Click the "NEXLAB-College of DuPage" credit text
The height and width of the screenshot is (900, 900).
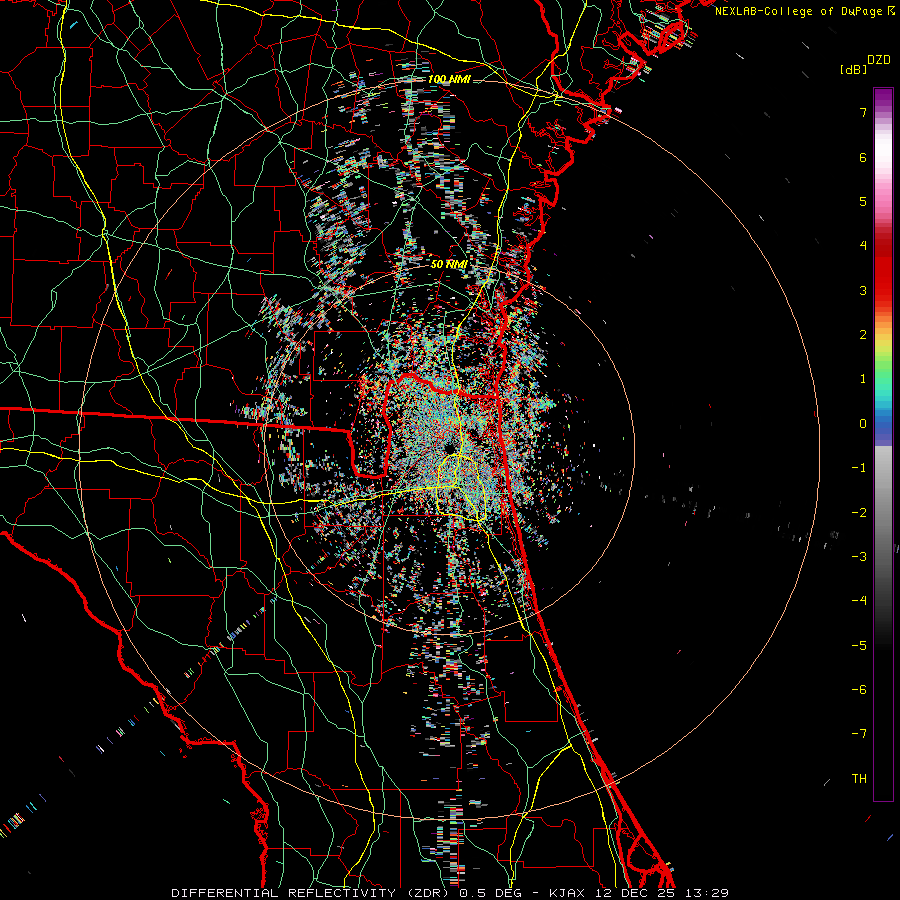click(798, 11)
